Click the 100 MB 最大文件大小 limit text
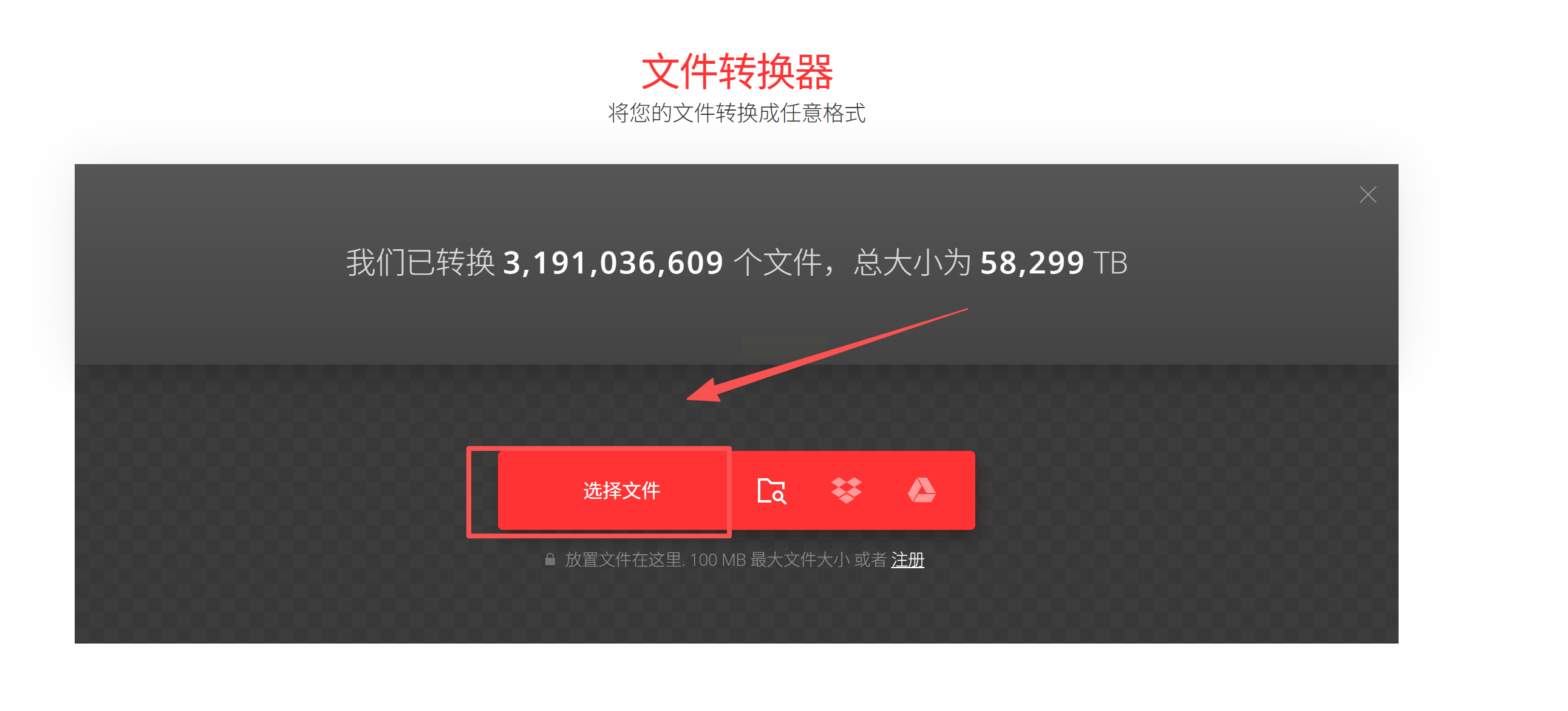This screenshot has width=1568, height=711. (769, 559)
